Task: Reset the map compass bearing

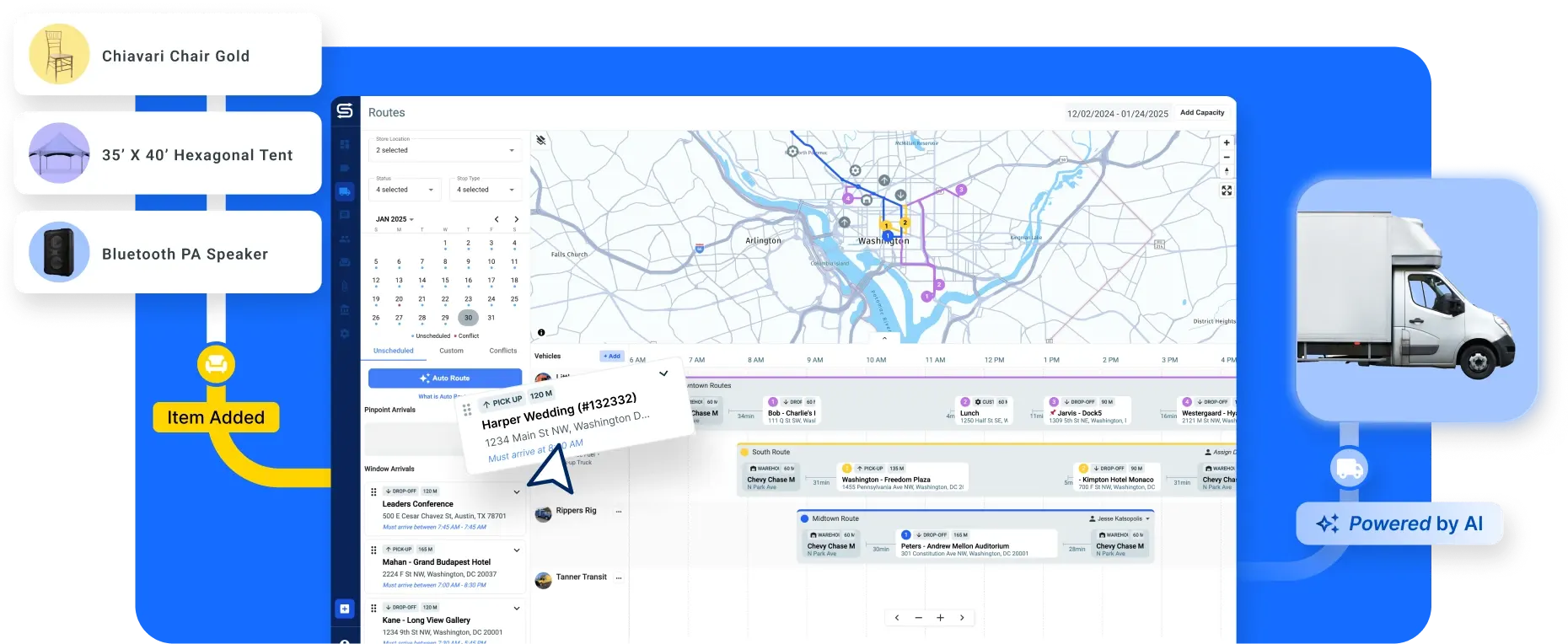Action: [1227, 171]
